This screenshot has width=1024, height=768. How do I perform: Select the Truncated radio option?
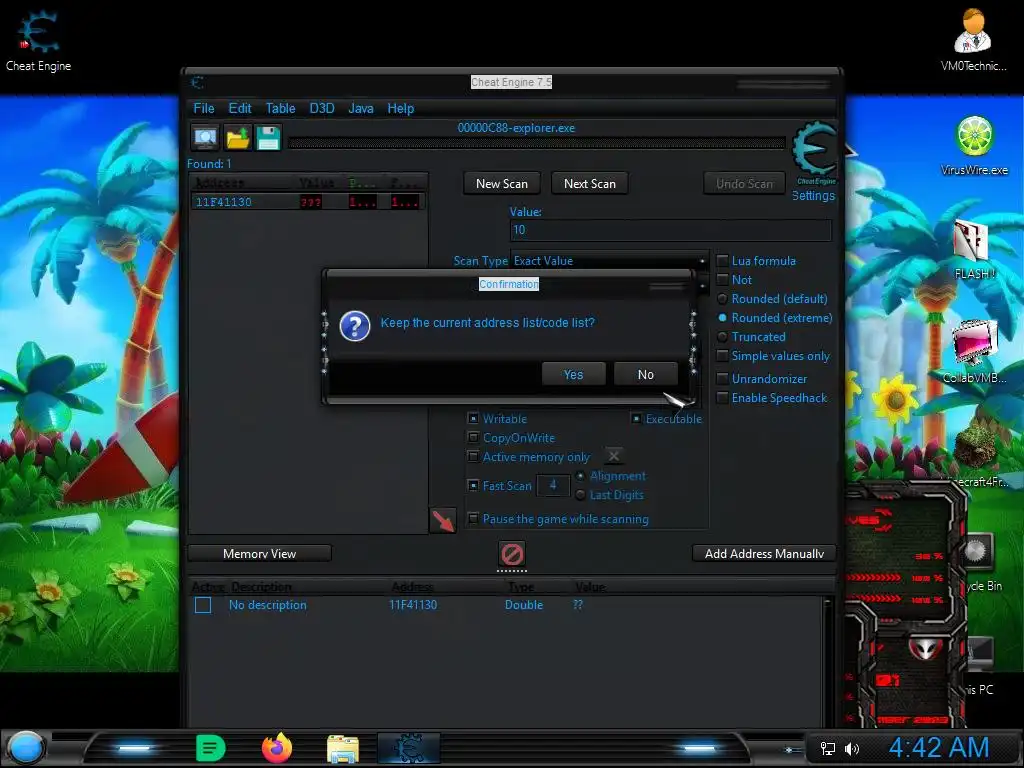(x=722, y=337)
